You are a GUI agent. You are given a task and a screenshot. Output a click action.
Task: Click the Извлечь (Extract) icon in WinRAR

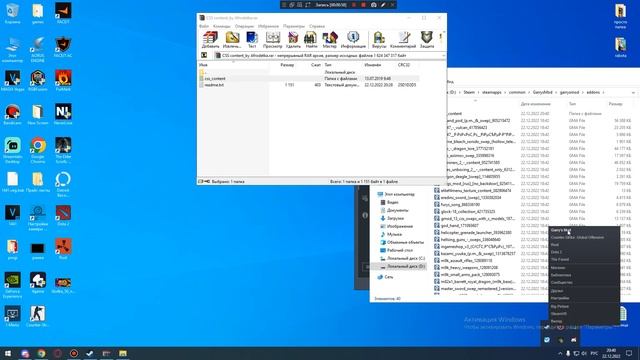[232, 40]
